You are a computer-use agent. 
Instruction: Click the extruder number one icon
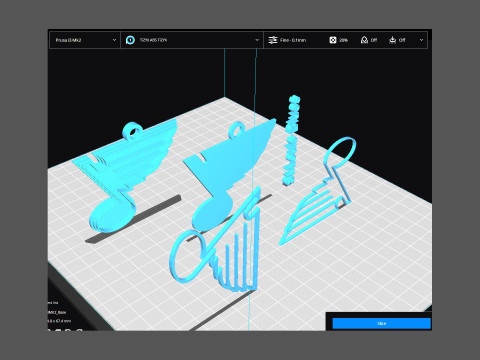pos(130,40)
